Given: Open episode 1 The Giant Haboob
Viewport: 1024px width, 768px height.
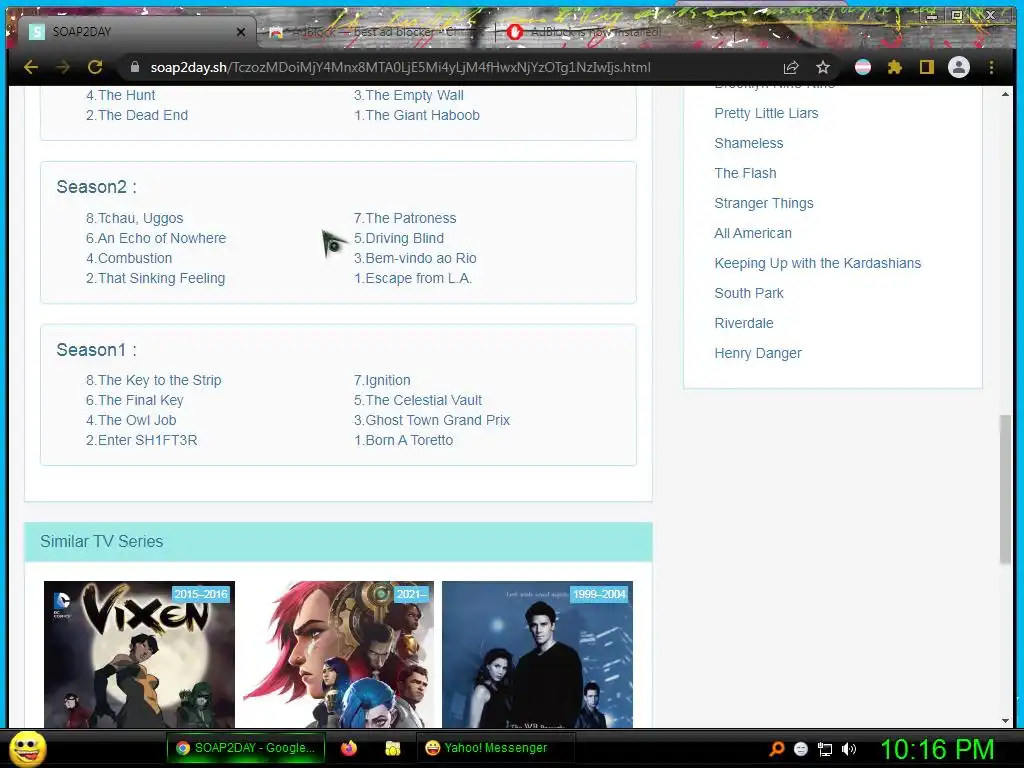Looking at the screenshot, I should tap(417, 116).
